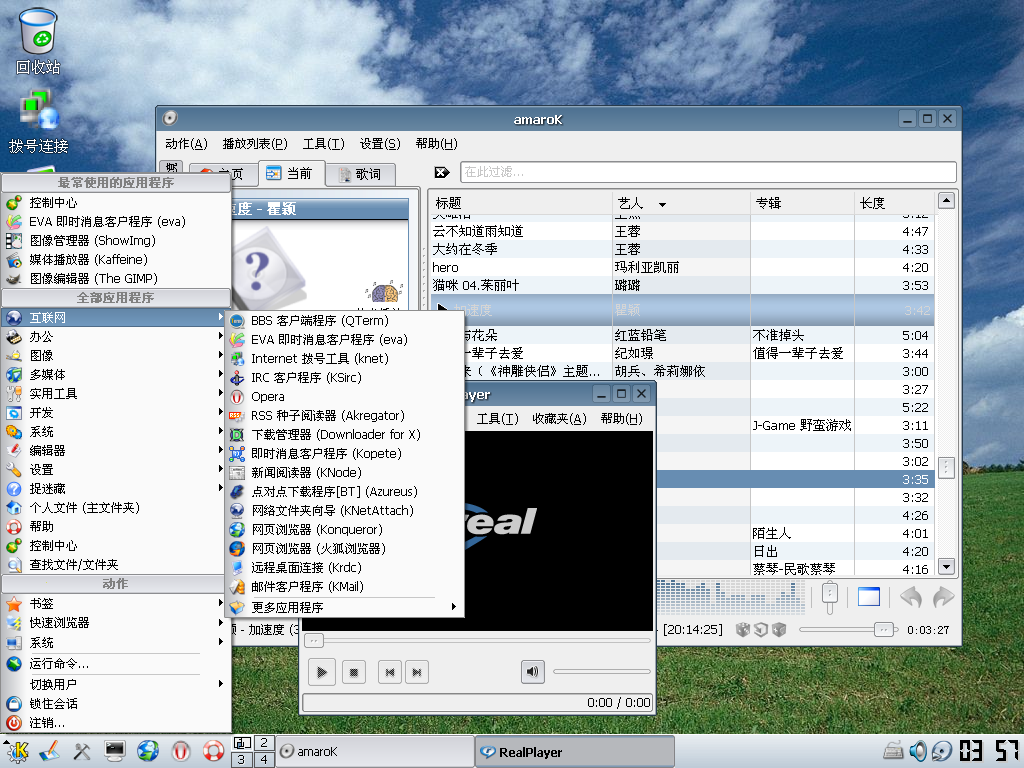The height and width of the screenshot is (768, 1024).
Task: Select the track titled hero
Action: point(445,268)
